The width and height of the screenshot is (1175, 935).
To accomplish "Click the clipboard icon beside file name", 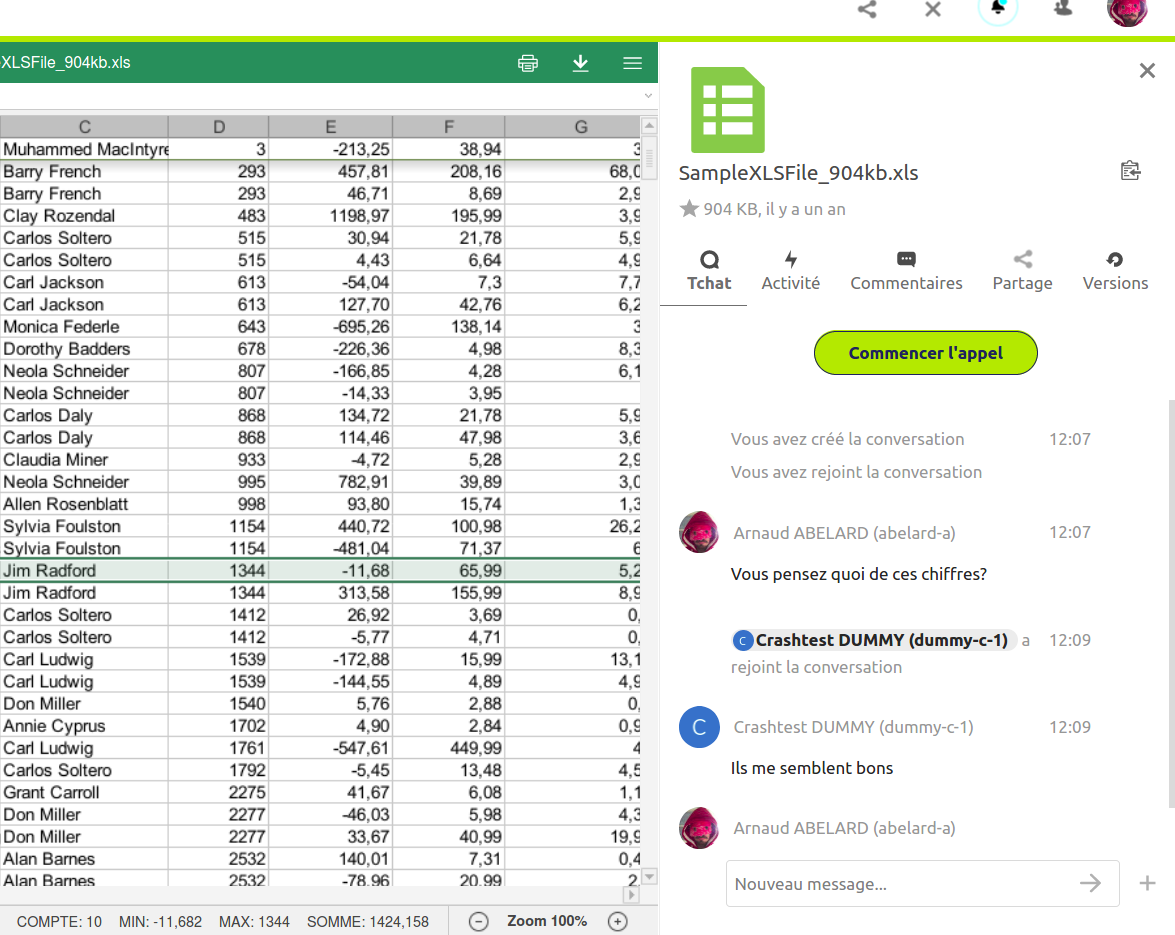I will click(1130, 171).
